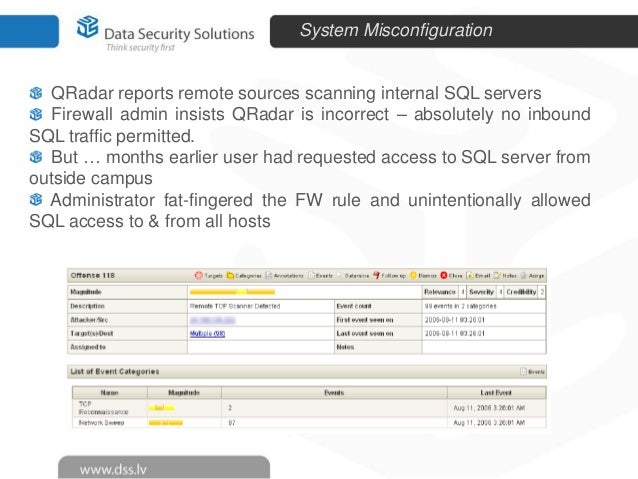Click the empty Notes field
The width and height of the screenshot is (638, 479).
point(484,347)
